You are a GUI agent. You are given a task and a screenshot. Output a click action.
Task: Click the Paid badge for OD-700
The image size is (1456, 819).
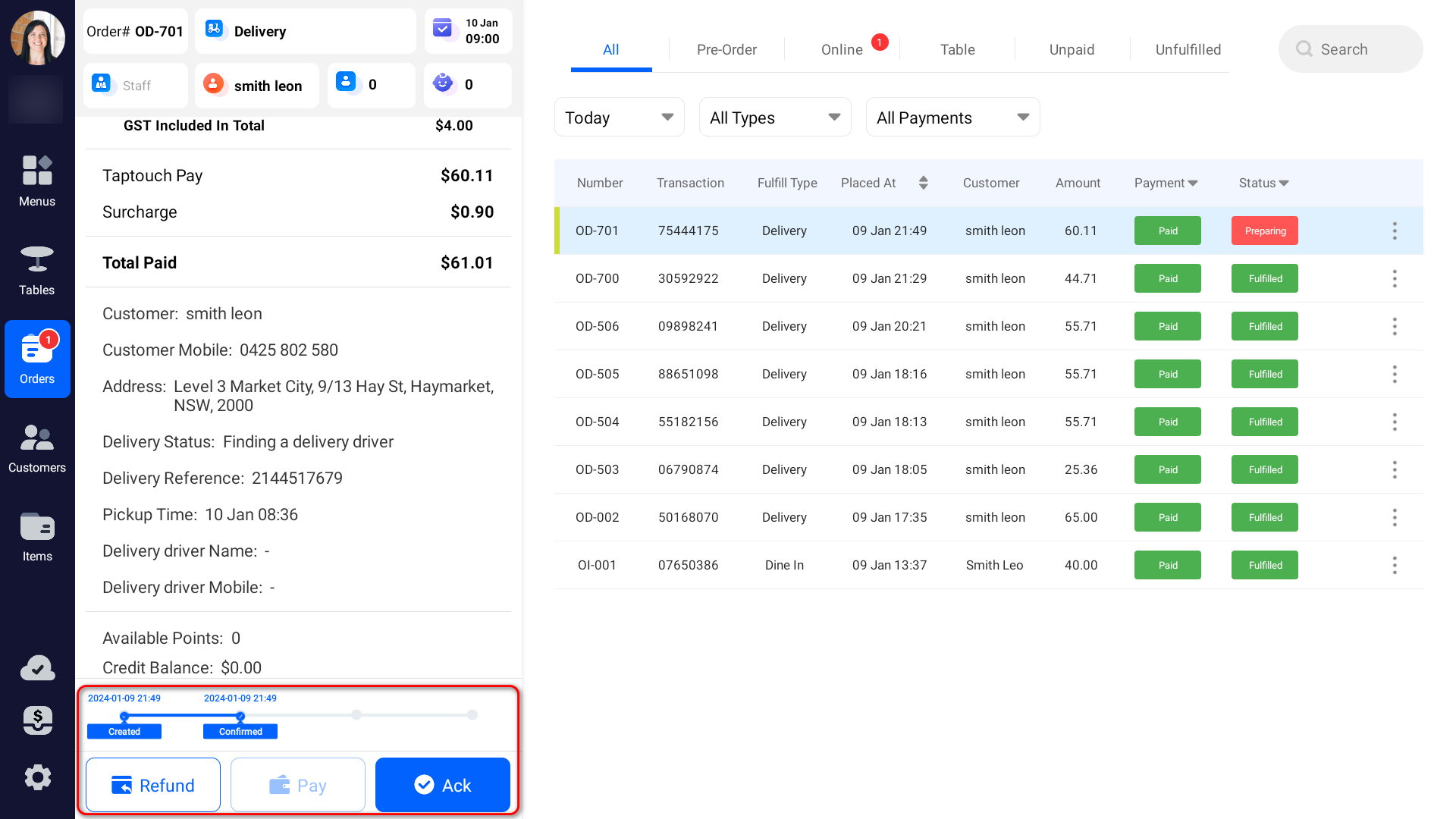click(x=1168, y=278)
